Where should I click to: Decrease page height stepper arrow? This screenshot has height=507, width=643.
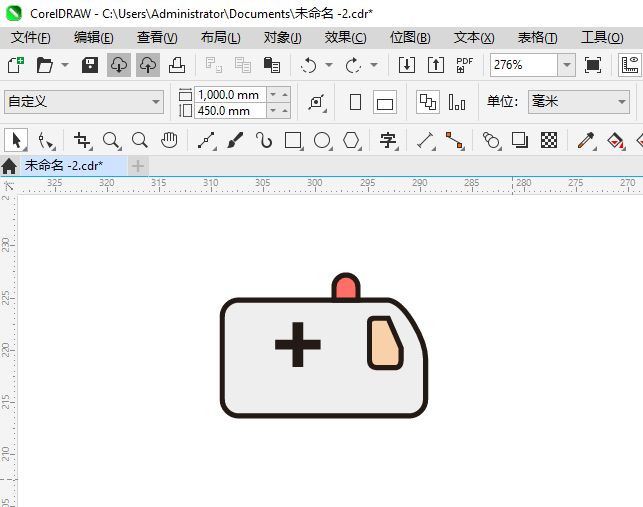[273, 111]
